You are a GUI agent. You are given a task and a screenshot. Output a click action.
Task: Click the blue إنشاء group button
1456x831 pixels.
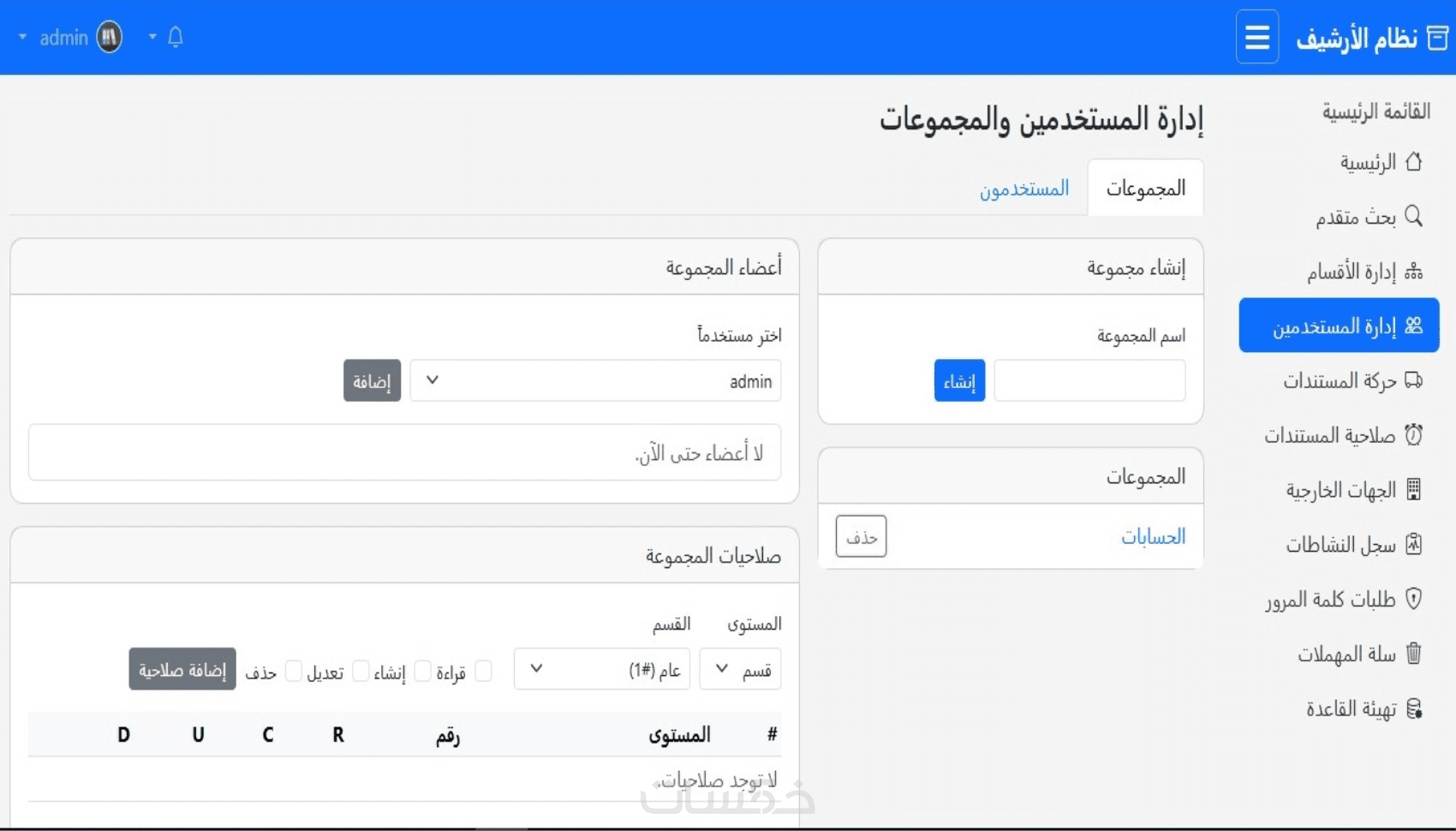coord(959,380)
